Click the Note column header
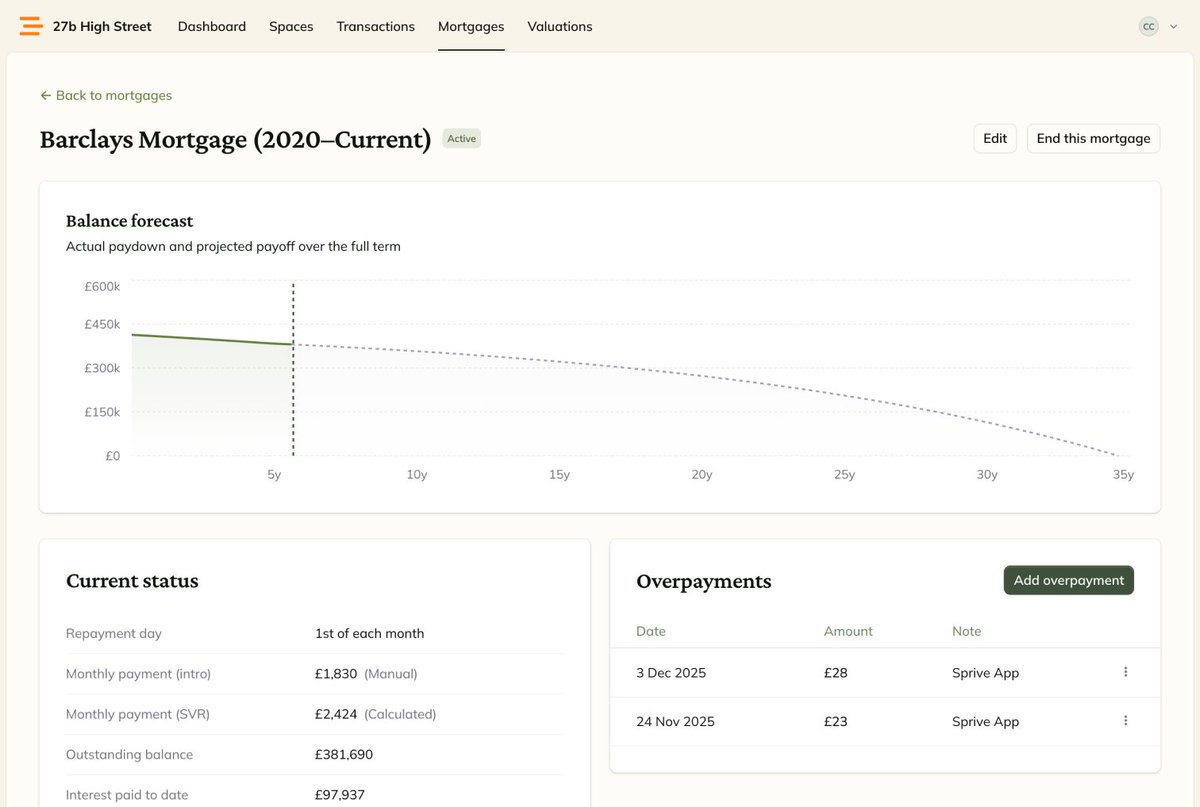The height and width of the screenshot is (807, 1200). point(967,631)
